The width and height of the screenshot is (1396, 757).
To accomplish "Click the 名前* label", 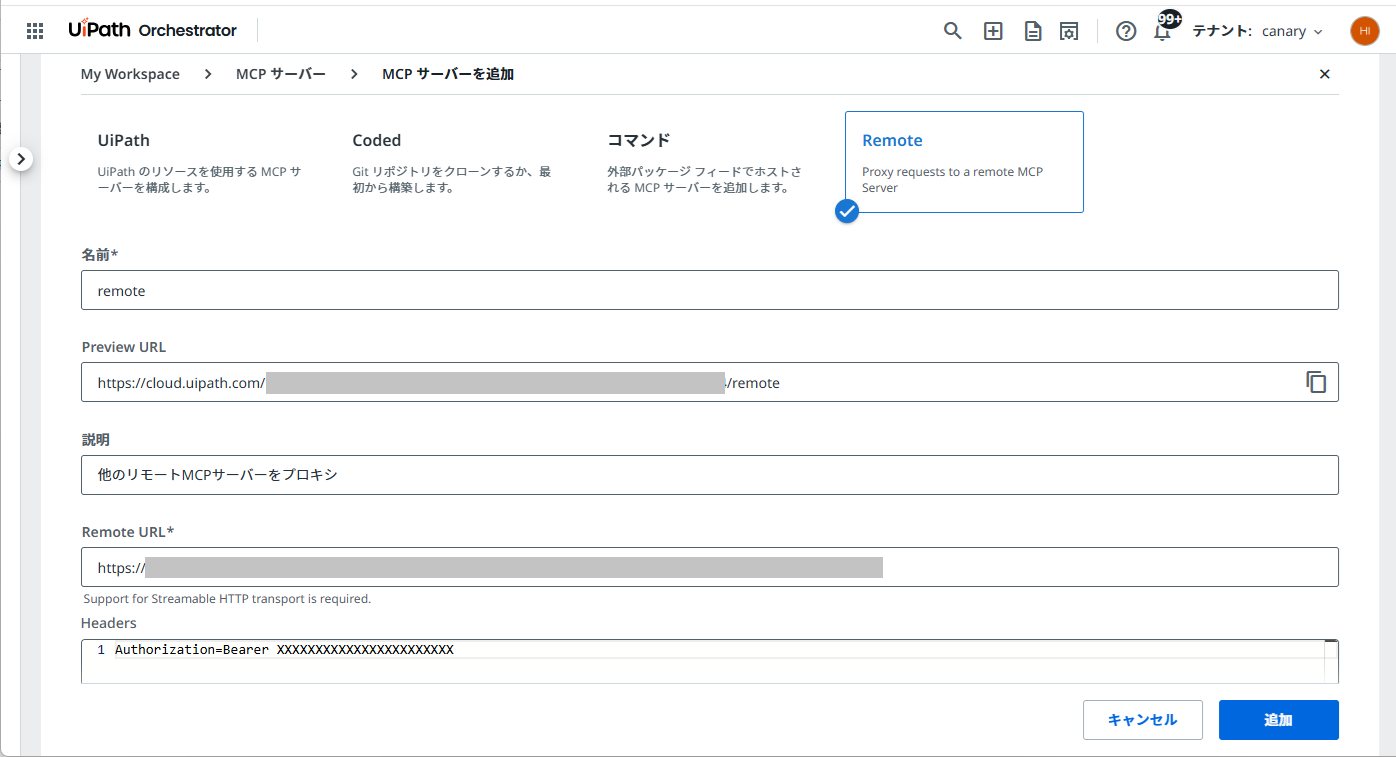I will (99, 255).
